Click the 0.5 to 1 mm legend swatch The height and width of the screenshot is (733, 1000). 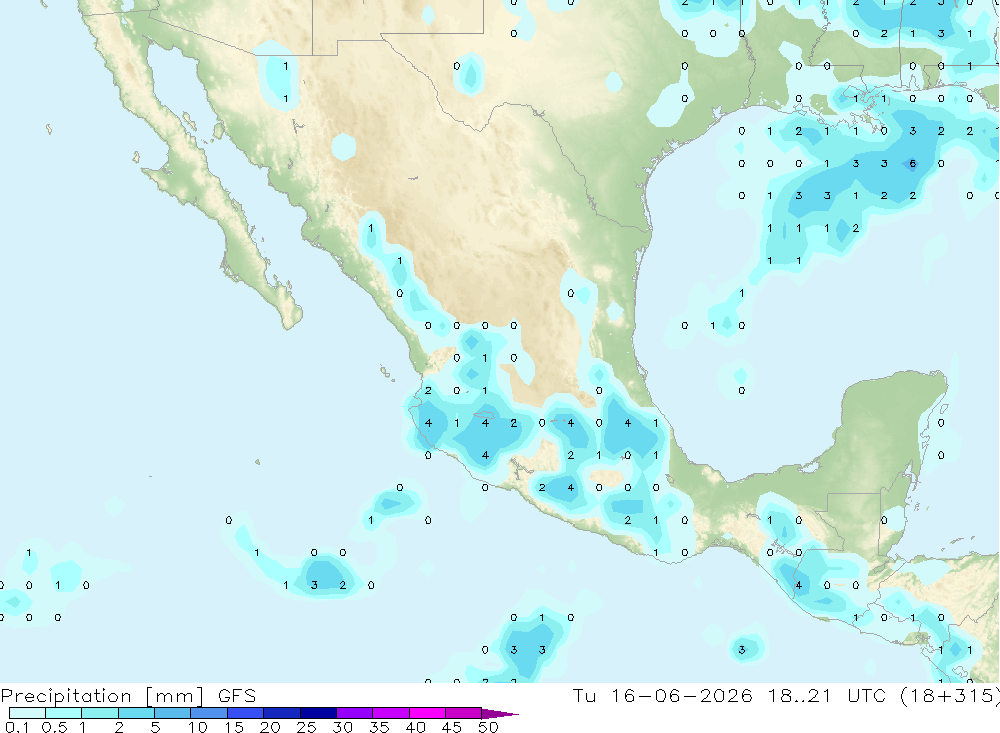(64, 713)
